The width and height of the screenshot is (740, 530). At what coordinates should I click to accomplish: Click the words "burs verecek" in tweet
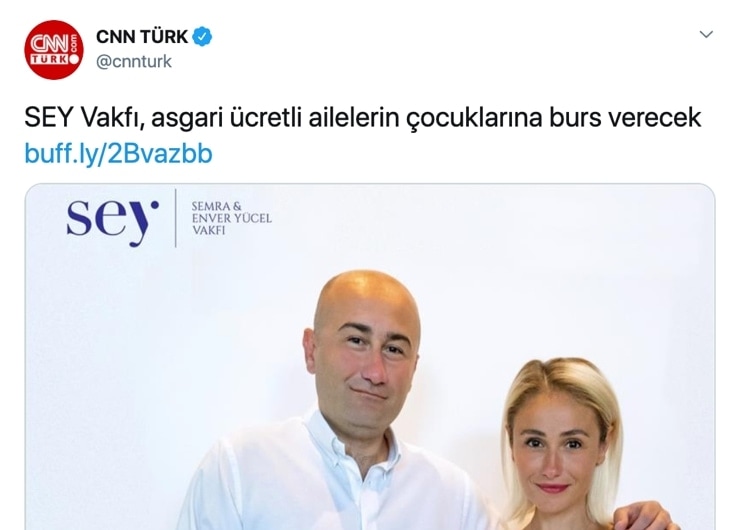625,118
